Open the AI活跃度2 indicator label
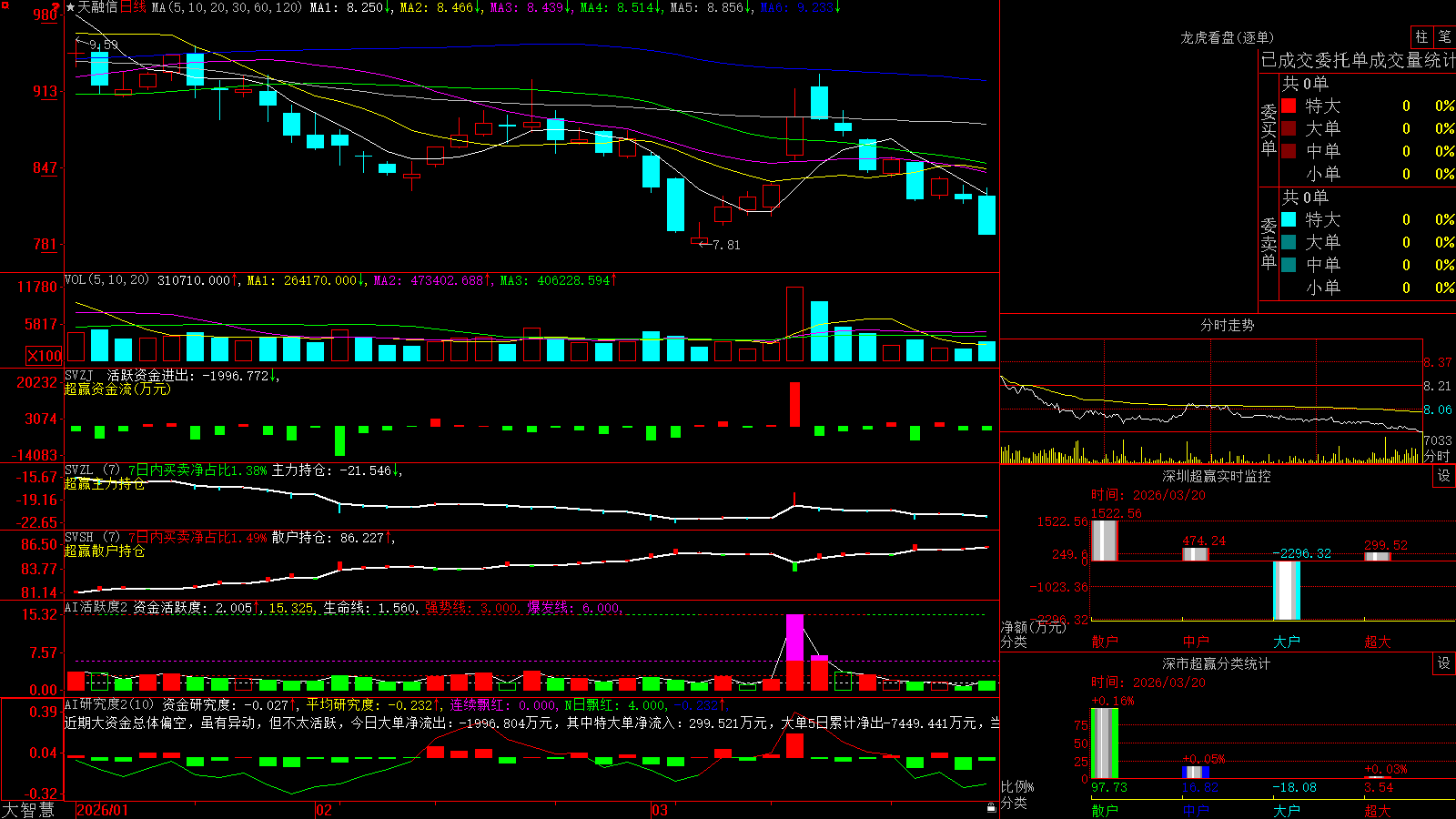 tap(96, 608)
